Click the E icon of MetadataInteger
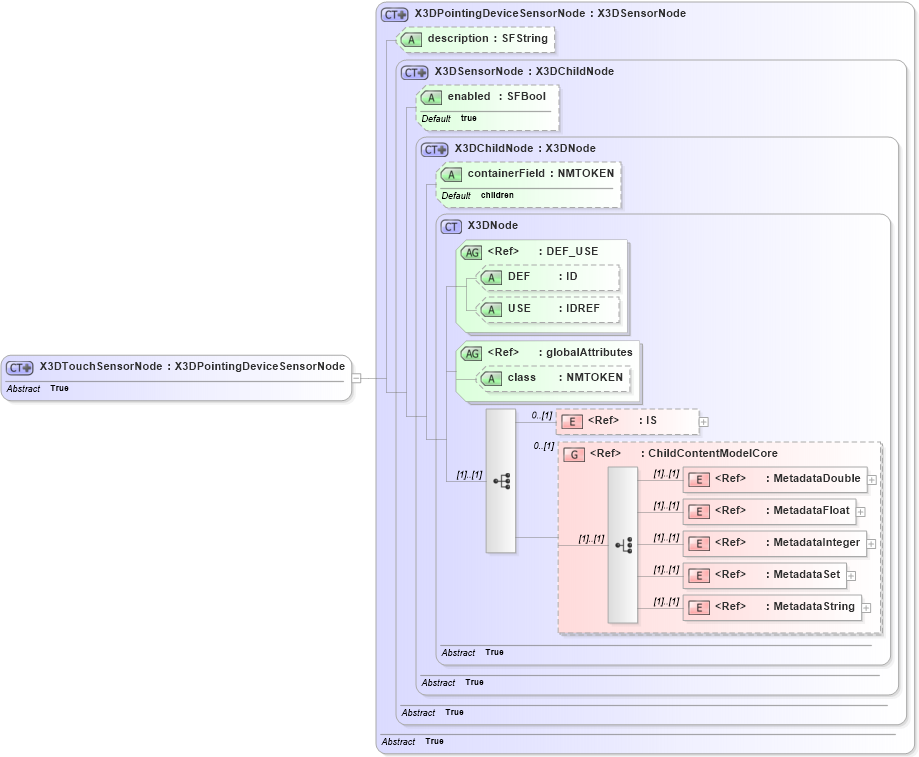This screenshot has height=757, width=919. 699,544
